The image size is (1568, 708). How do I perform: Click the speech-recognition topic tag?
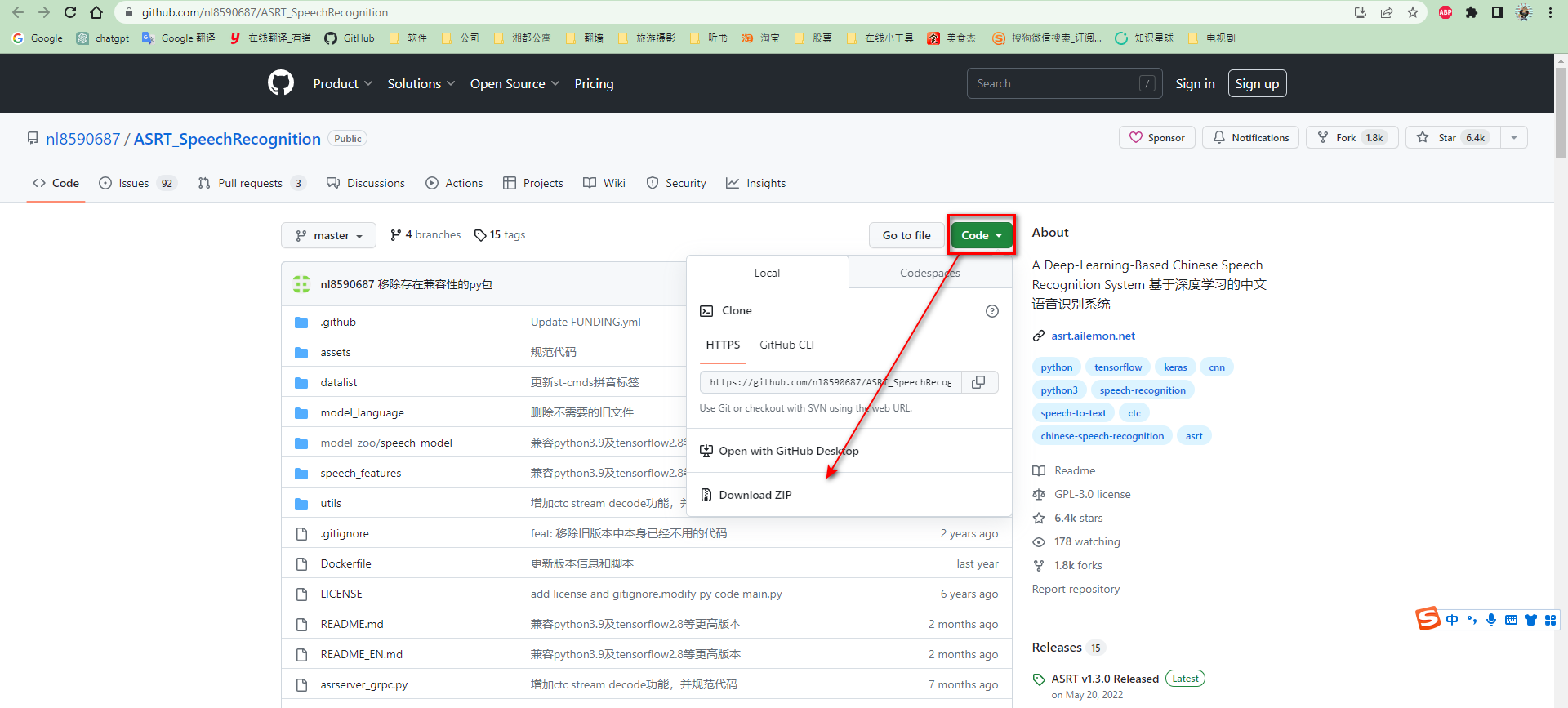point(1143,390)
